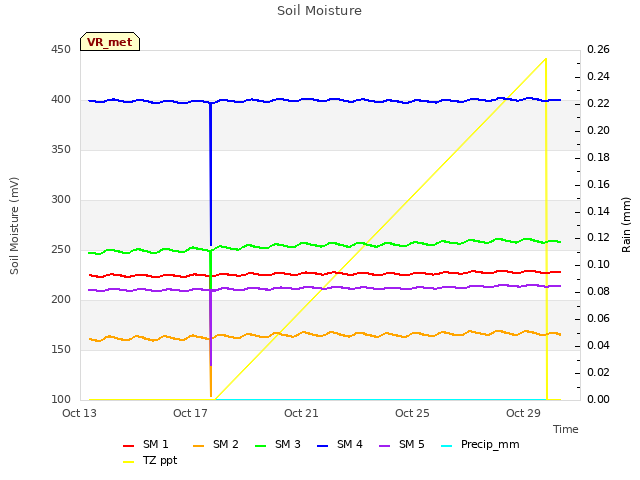Toggle the SM 5 legend entry
The image size is (640, 480).
pos(402,444)
